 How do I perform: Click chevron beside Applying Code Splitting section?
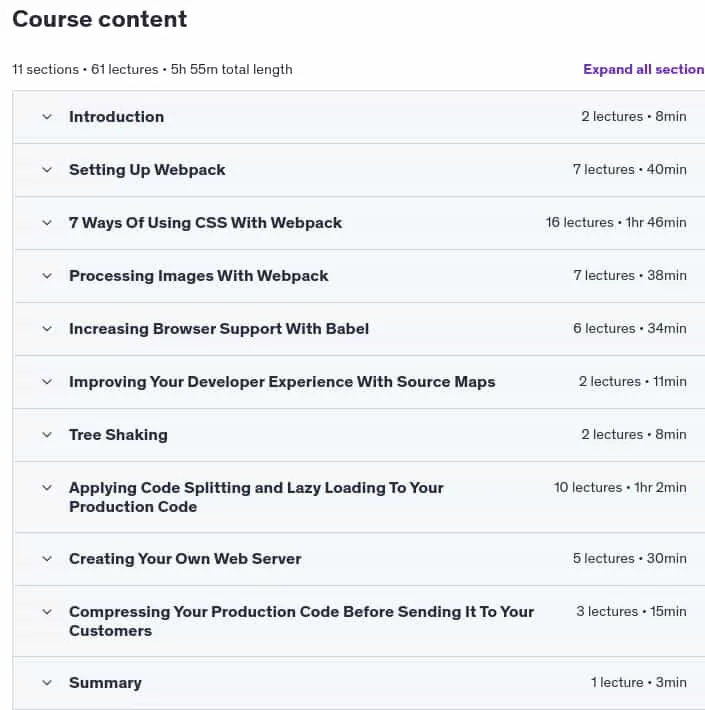(x=47, y=488)
